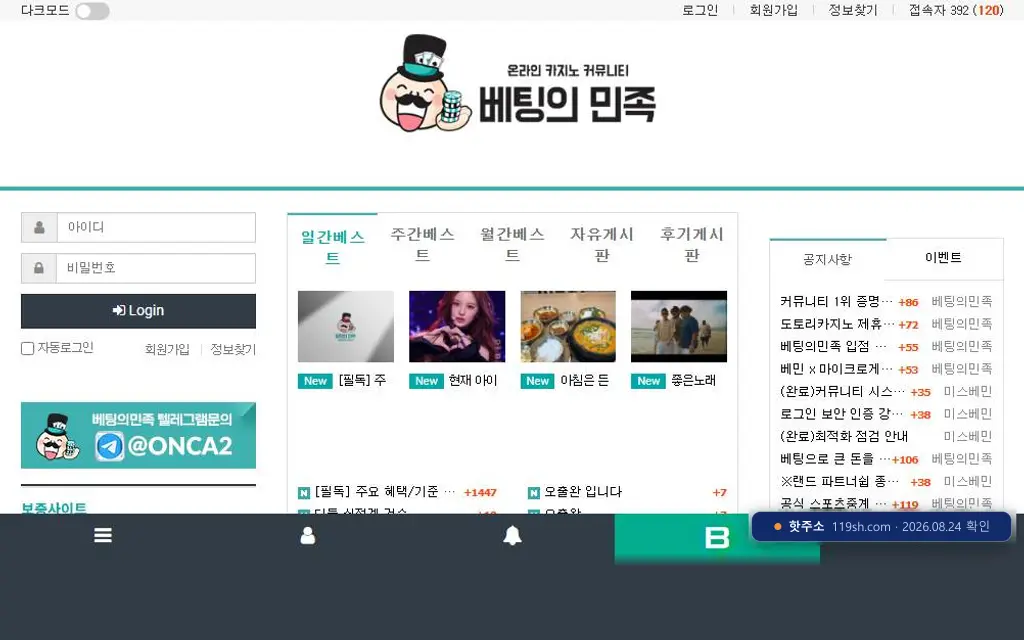Open the @ONCA2 telegram banner
The height and width of the screenshot is (640, 1024).
(138, 436)
